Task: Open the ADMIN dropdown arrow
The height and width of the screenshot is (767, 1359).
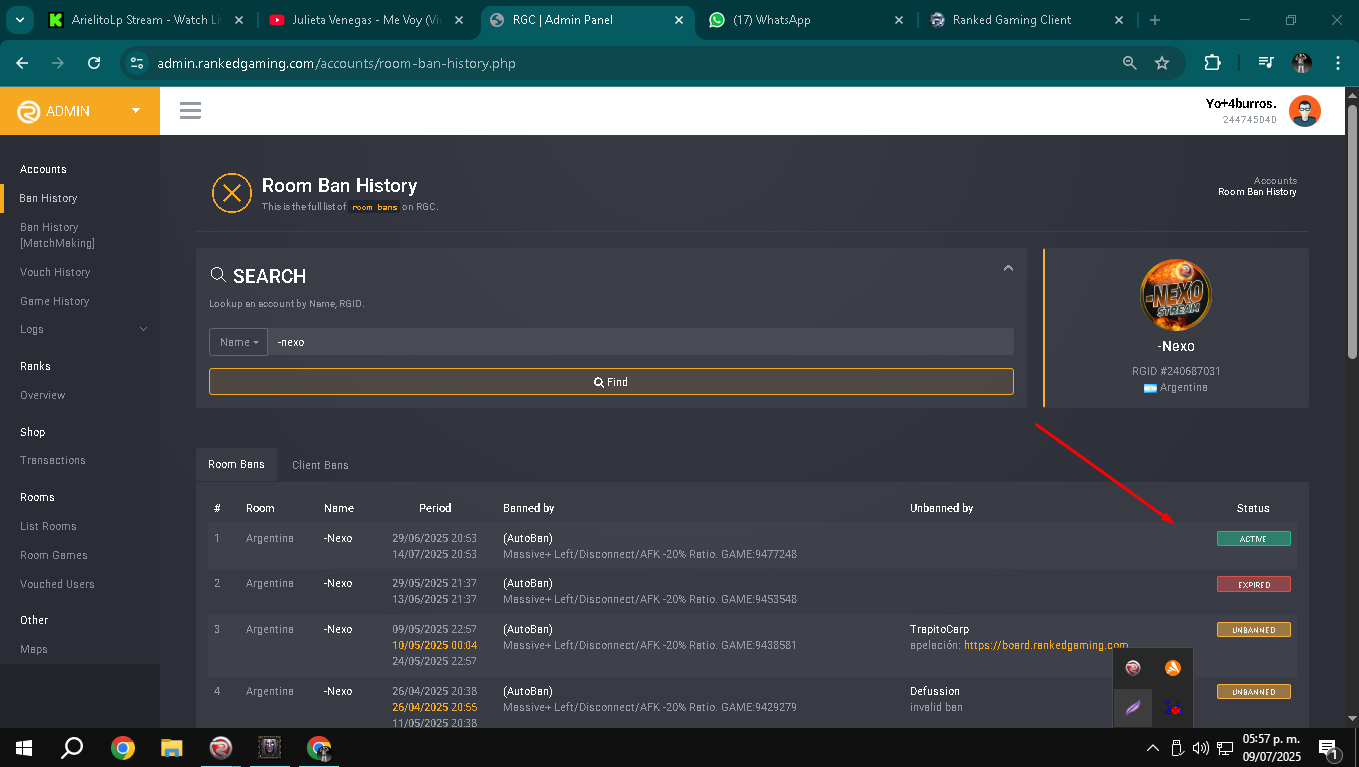Action: click(136, 110)
